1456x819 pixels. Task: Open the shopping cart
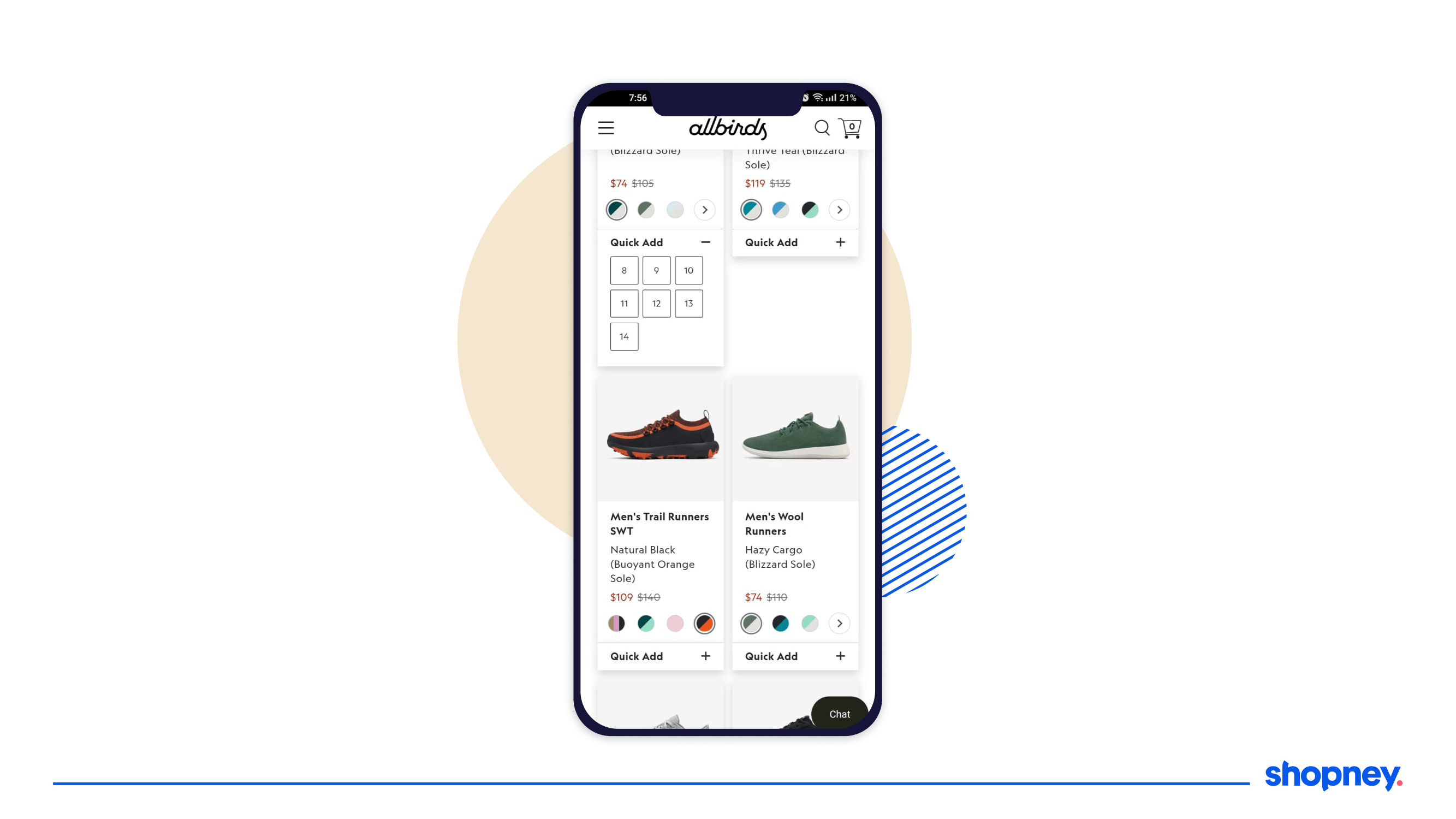pos(850,128)
